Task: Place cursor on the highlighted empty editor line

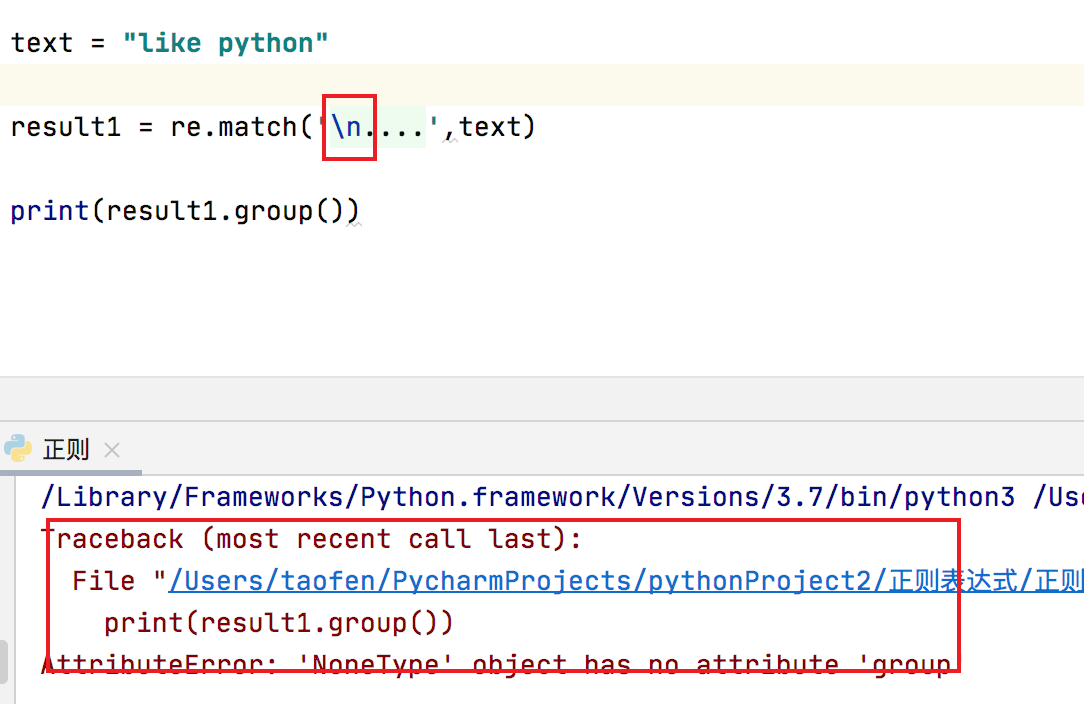Action: [x=542, y=86]
